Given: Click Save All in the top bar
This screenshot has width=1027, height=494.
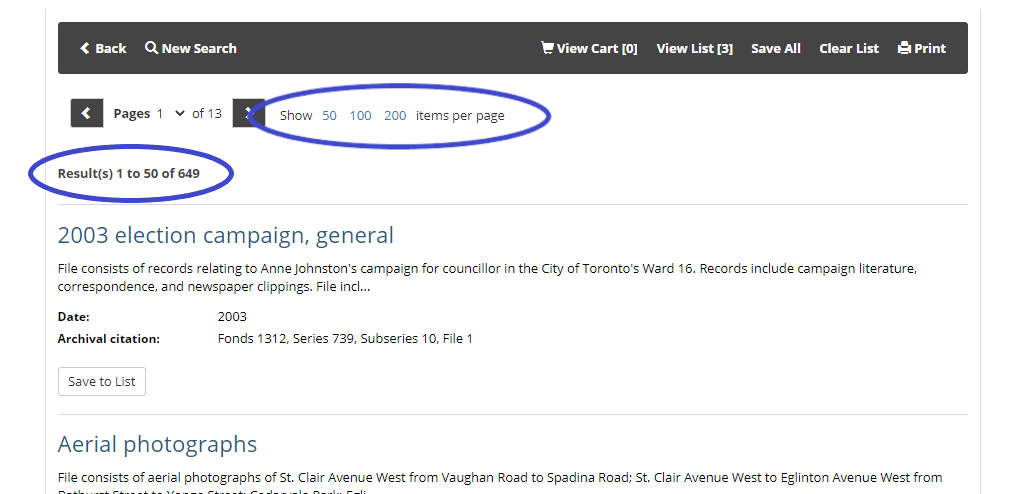Looking at the screenshot, I should 776,48.
